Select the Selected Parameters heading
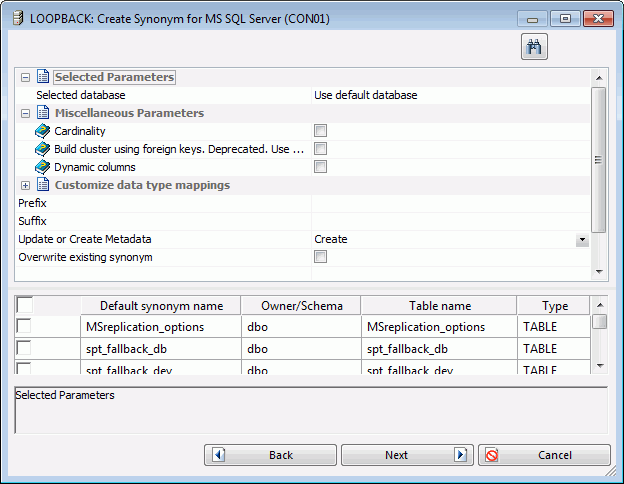Screen dimensions: 624x484 pyautogui.click(x=114, y=77)
